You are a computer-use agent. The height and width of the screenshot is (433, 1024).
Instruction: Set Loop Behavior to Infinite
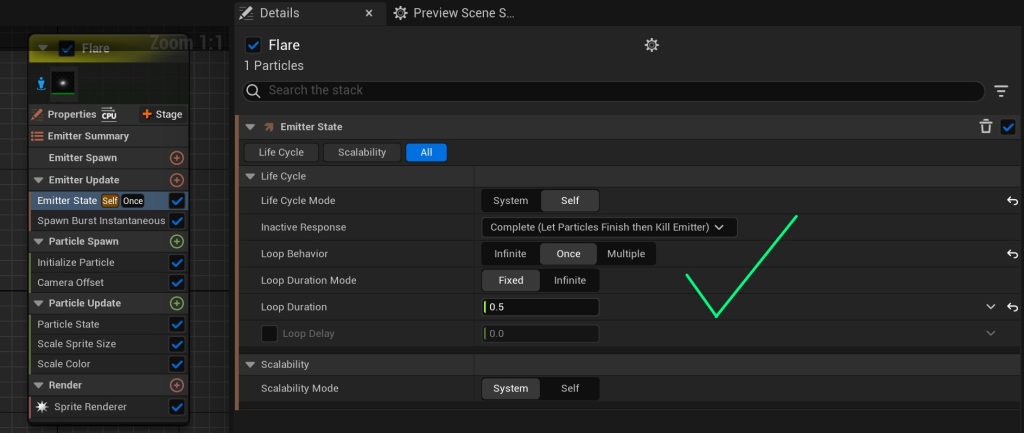(x=510, y=254)
